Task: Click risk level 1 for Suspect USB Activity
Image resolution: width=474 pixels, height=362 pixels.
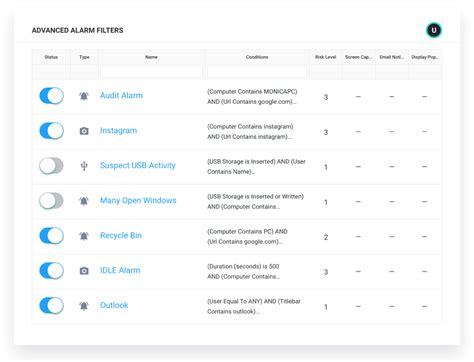Action: pos(326,167)
